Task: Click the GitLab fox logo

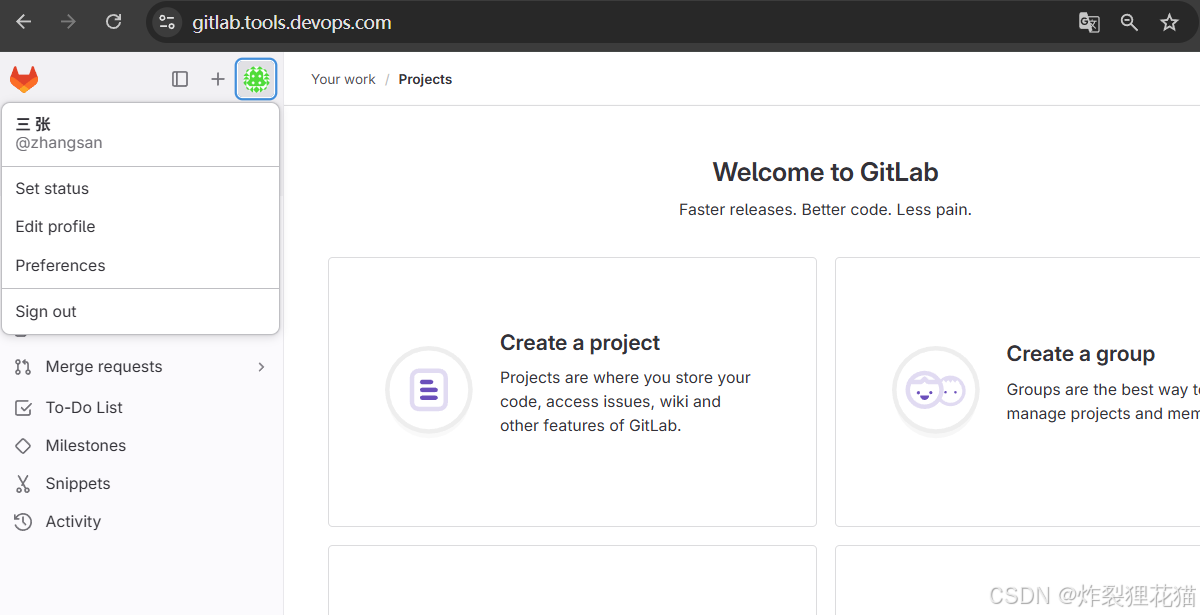Action: point(24,79)
